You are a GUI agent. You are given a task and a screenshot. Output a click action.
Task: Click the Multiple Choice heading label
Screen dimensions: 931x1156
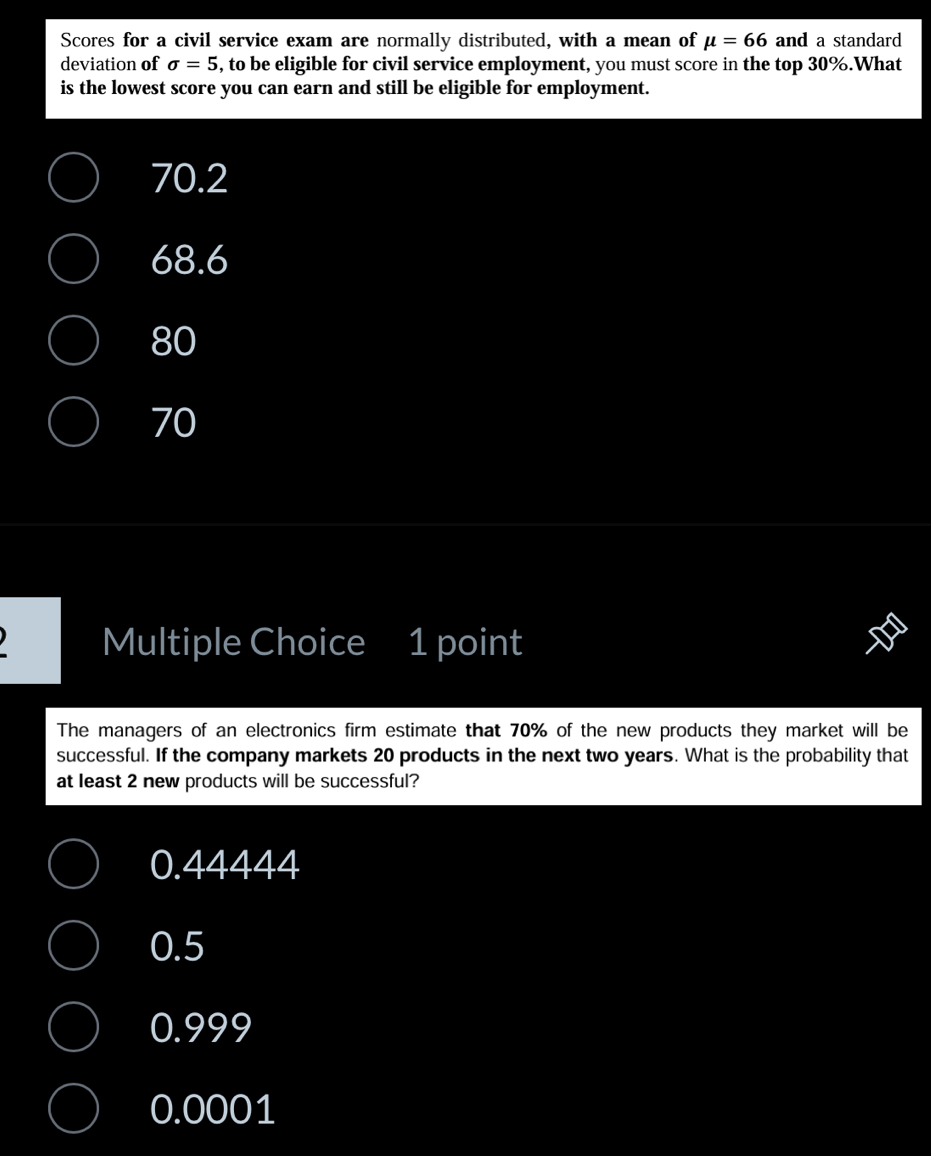click(x=234, y=641)
